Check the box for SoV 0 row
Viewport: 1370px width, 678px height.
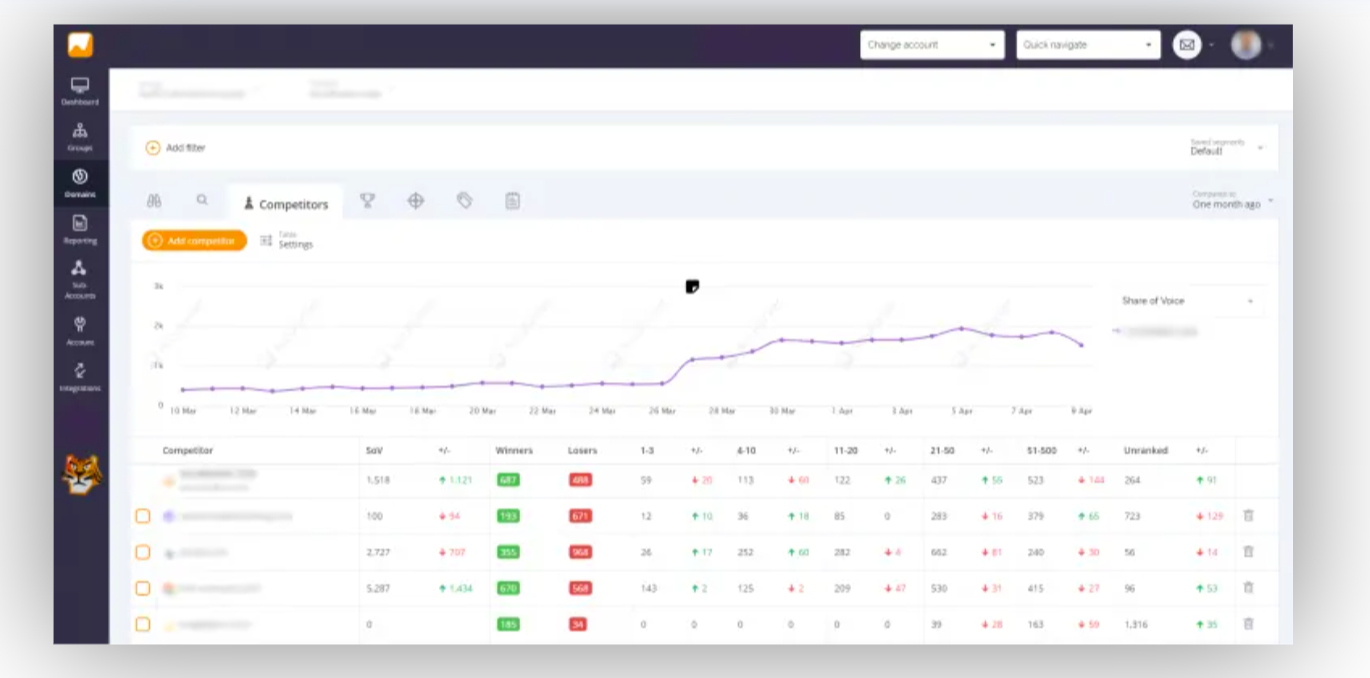click(143, 624)
